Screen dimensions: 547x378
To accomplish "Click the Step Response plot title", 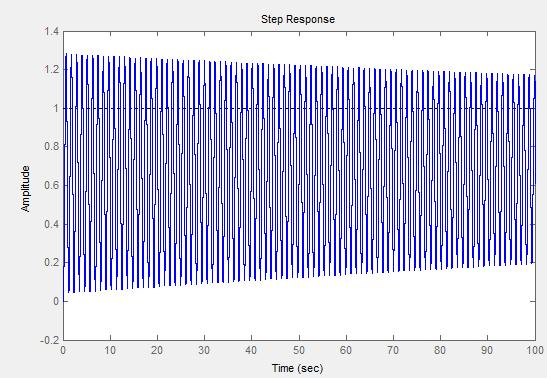I will tap(298, 19).
